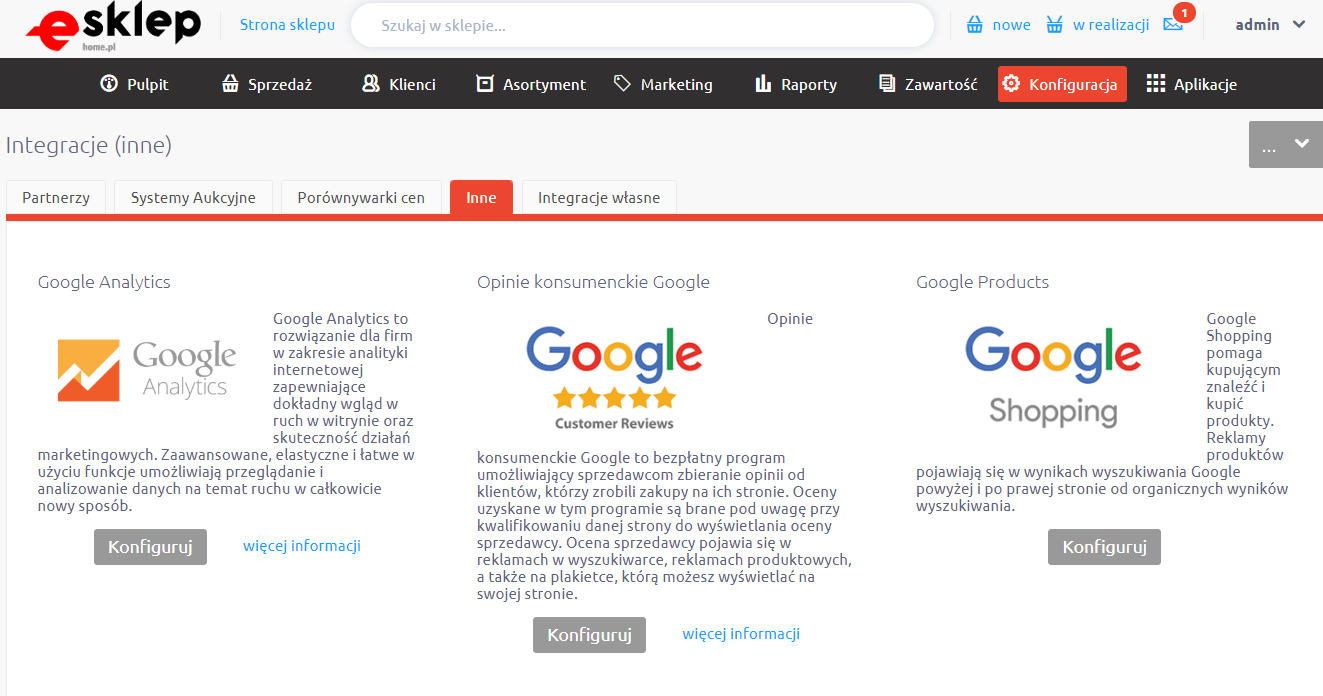This screenshot has width=1323, height=696.
Task: Open więcej informacji for Google Analytics
Action: click(x=302, y=546)
